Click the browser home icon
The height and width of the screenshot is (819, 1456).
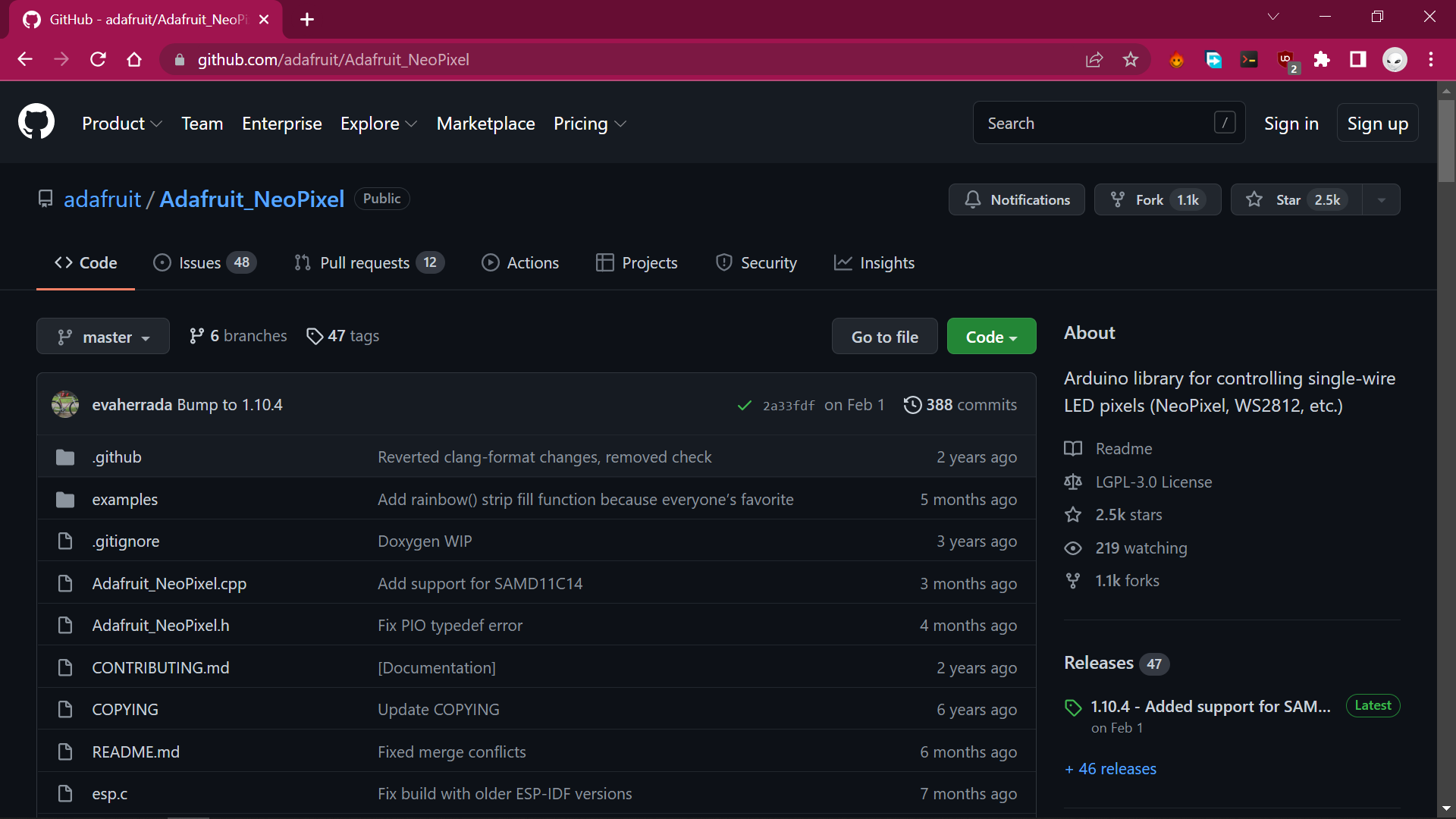coord(134,59)
